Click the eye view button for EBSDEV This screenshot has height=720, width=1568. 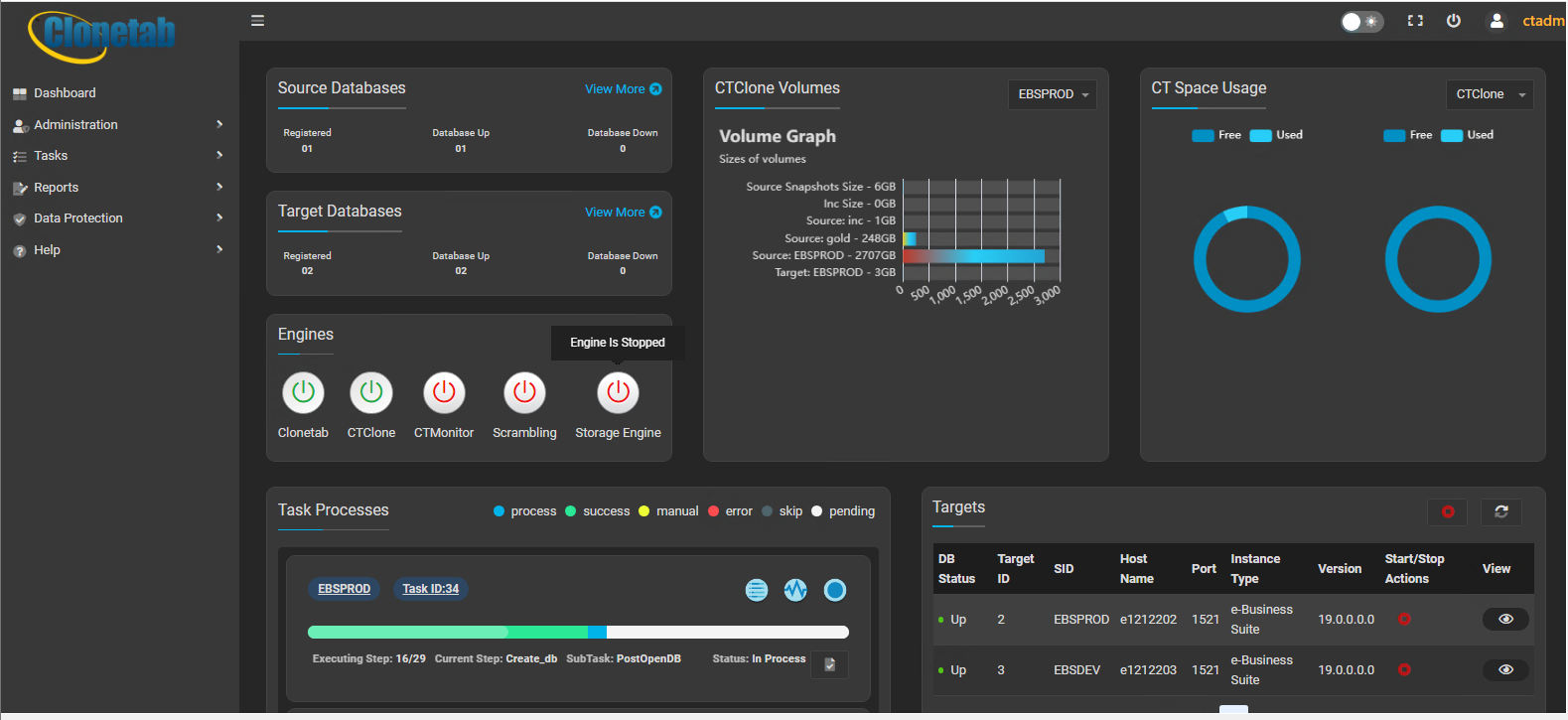point(1505,669)
